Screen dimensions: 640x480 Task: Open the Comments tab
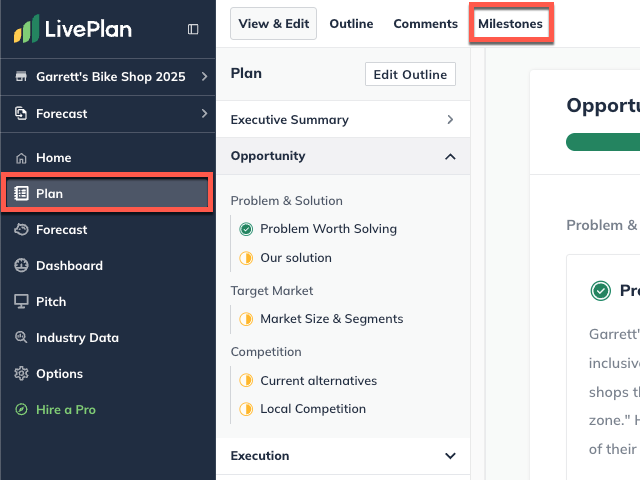point(425,24)
